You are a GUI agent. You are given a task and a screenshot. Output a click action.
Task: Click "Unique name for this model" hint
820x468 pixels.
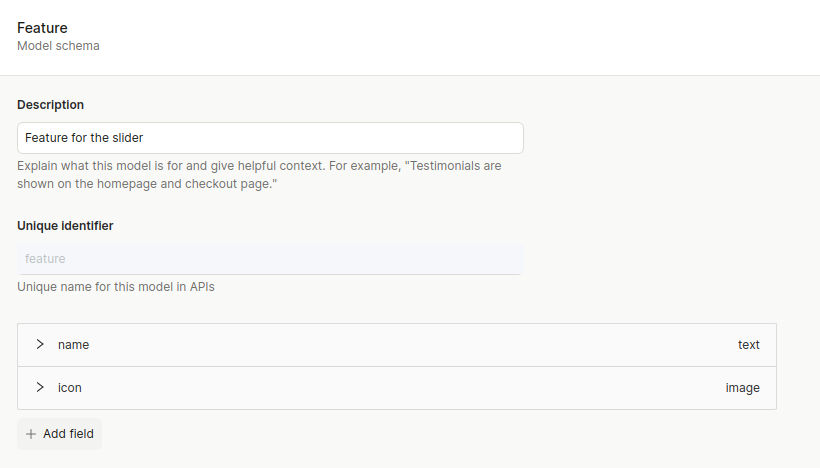116,287
